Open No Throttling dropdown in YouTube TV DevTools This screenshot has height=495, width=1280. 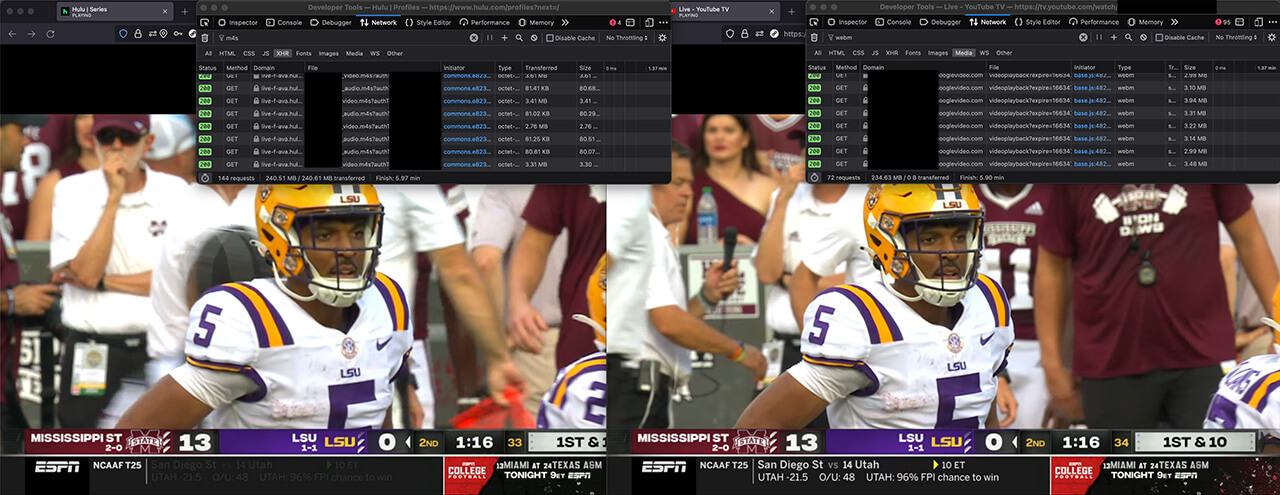[1235, 38]
